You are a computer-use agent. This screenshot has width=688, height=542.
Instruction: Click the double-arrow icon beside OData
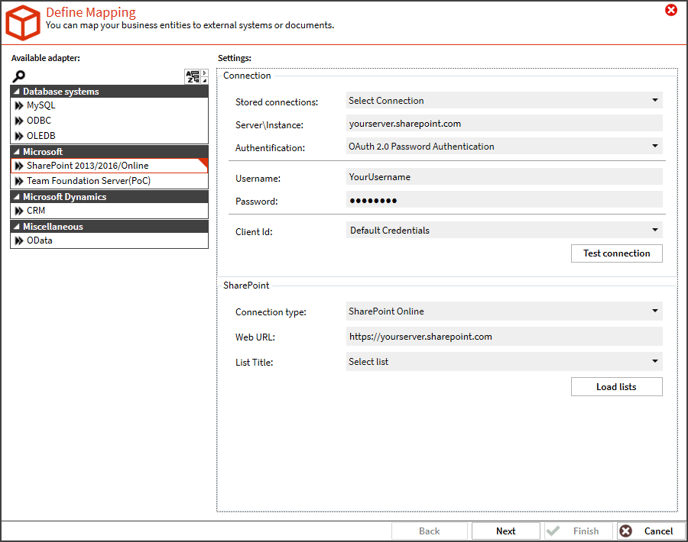(x=19, y=241)
